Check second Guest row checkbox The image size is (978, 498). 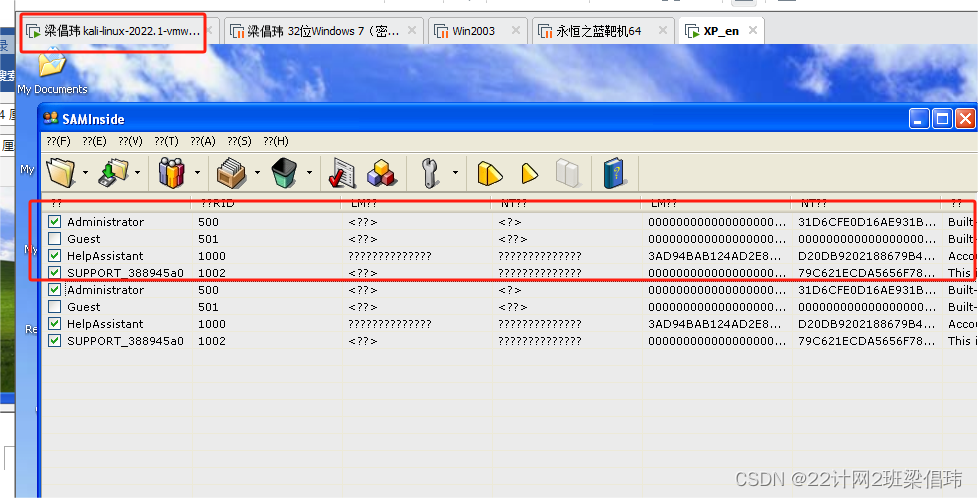pos(55,306)
